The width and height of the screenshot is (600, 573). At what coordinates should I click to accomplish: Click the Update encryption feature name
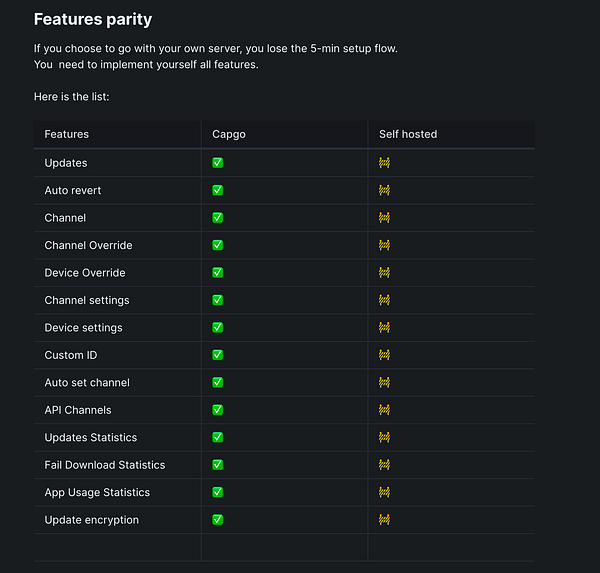tap(92, 520)
